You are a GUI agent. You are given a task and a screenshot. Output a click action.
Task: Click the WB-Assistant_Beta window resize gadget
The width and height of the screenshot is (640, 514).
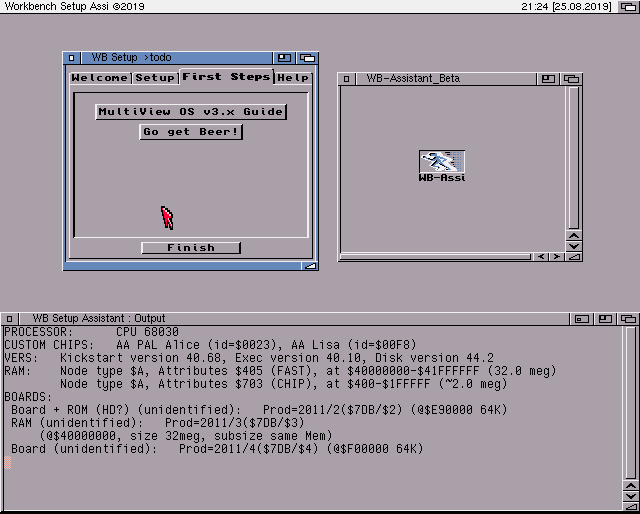573,257
